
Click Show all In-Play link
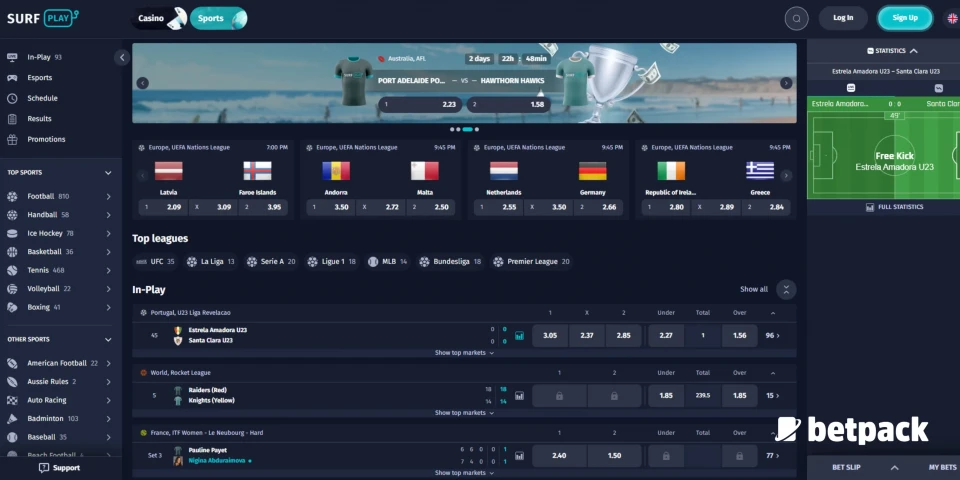click(754, 289)
